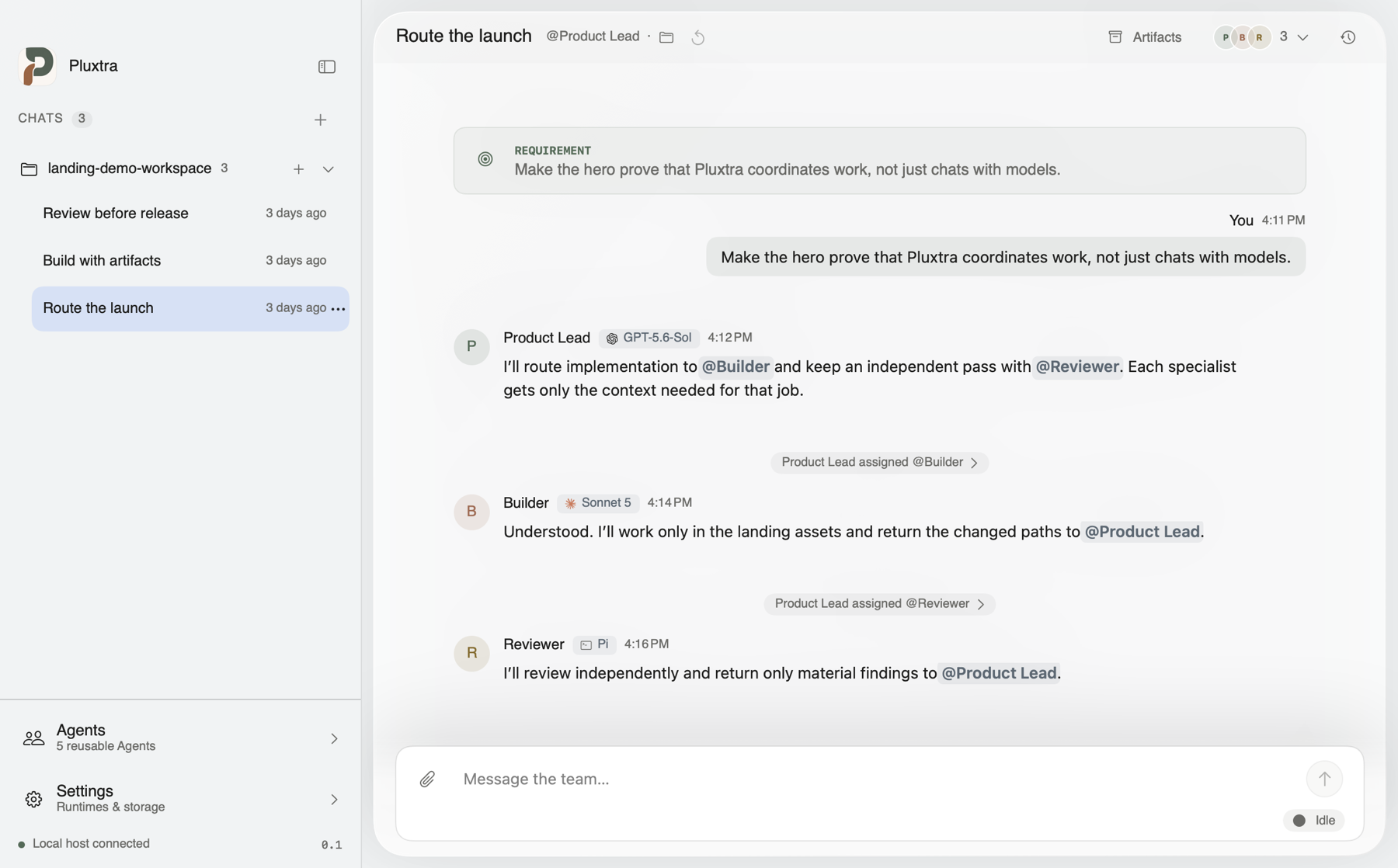Click the @Builder mention

point(736,366)
